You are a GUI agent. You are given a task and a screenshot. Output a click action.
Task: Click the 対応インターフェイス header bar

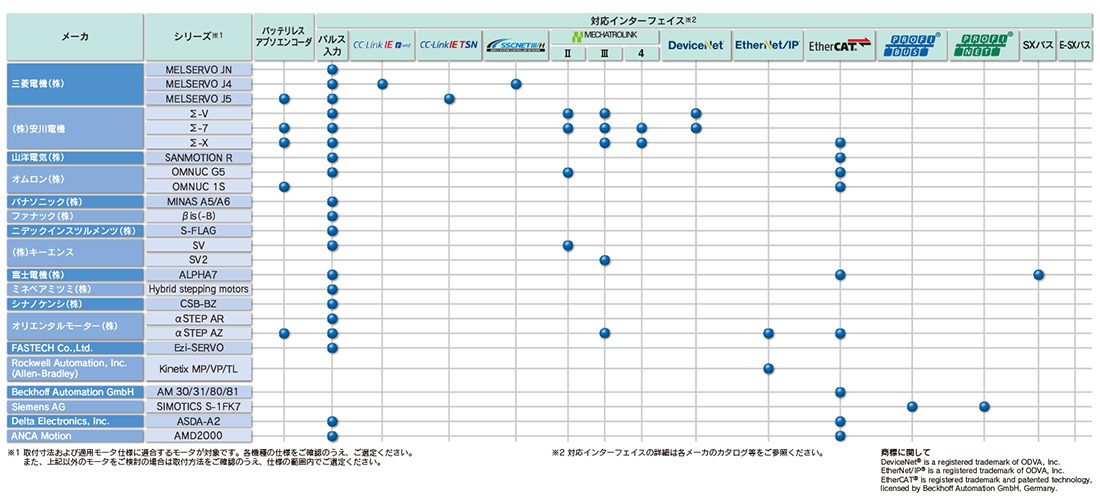coord(704,21)
